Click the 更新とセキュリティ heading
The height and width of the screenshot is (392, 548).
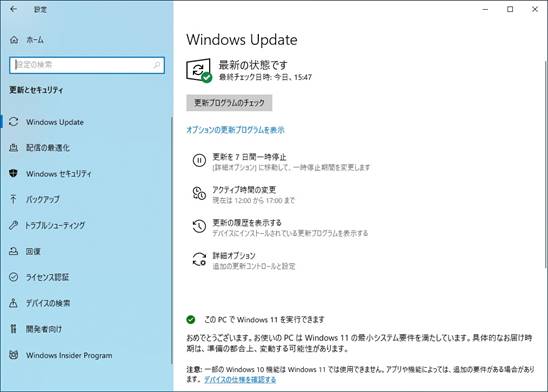point(36,90)
